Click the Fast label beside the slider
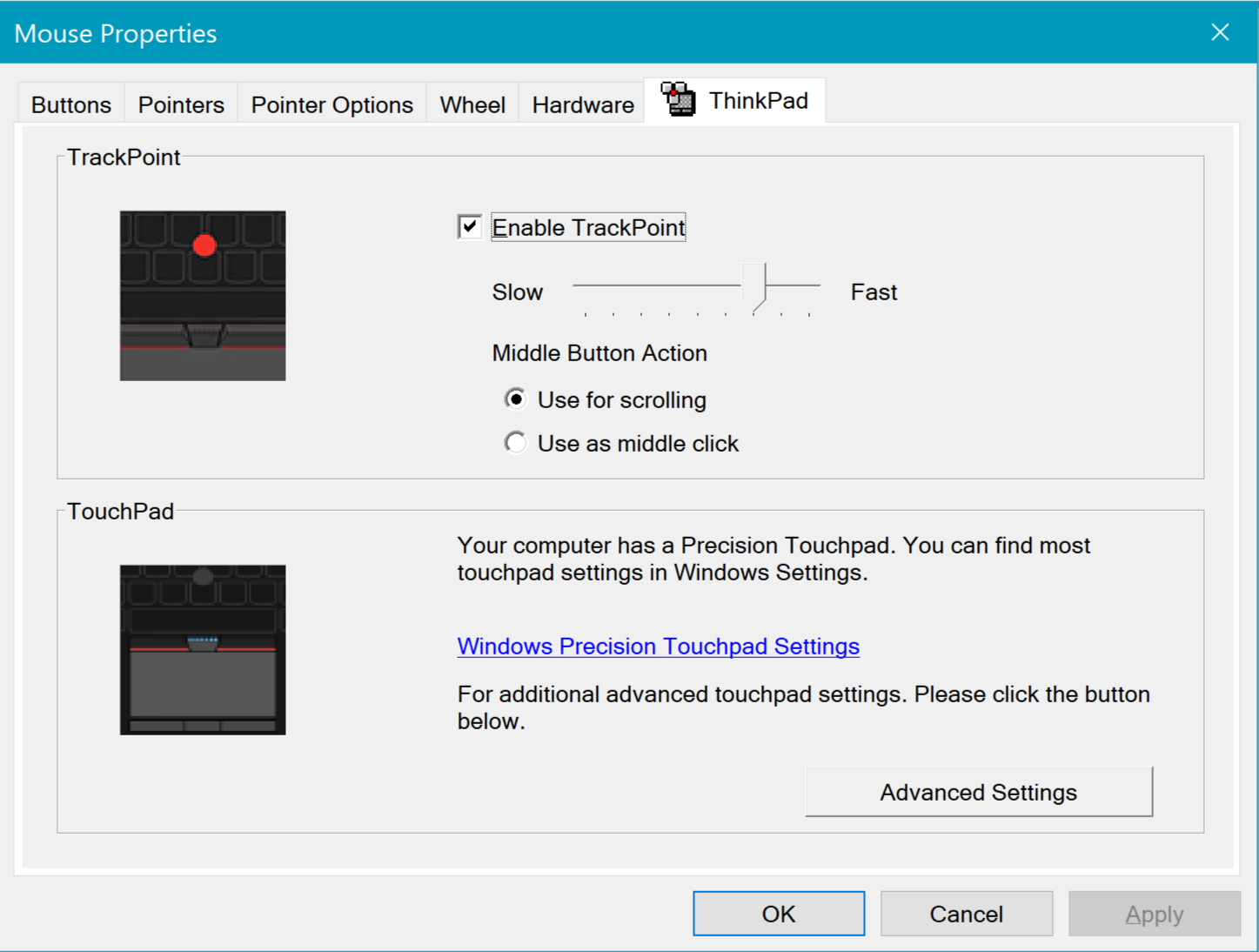 [x=874, y=292]
